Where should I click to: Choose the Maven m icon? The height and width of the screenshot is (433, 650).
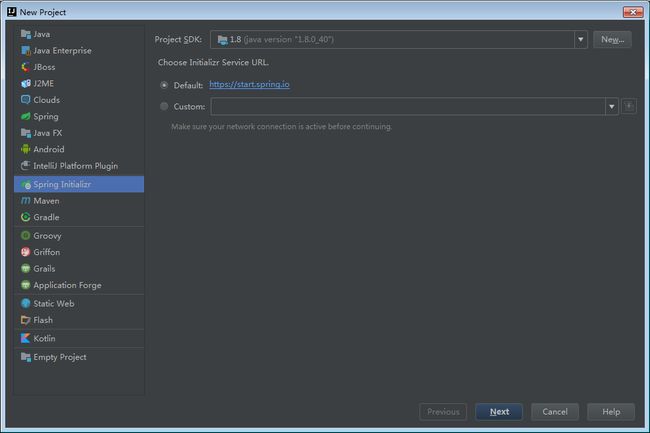point(26,201)
